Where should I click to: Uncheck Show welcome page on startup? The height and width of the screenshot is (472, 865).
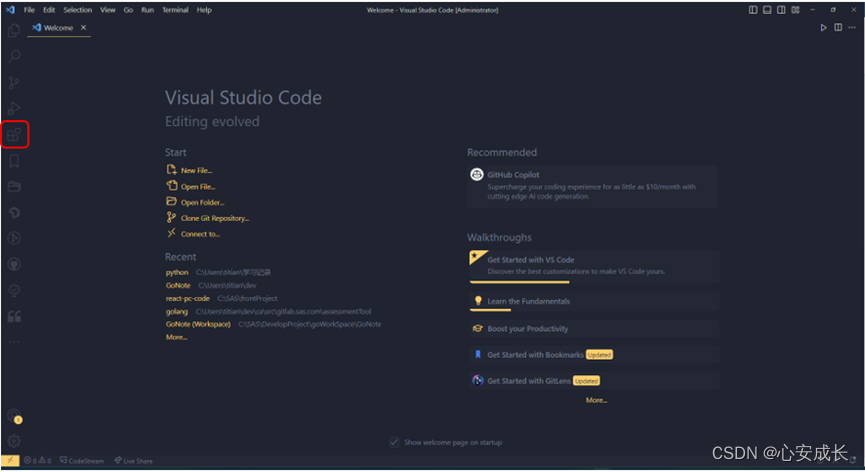(394, 442)
